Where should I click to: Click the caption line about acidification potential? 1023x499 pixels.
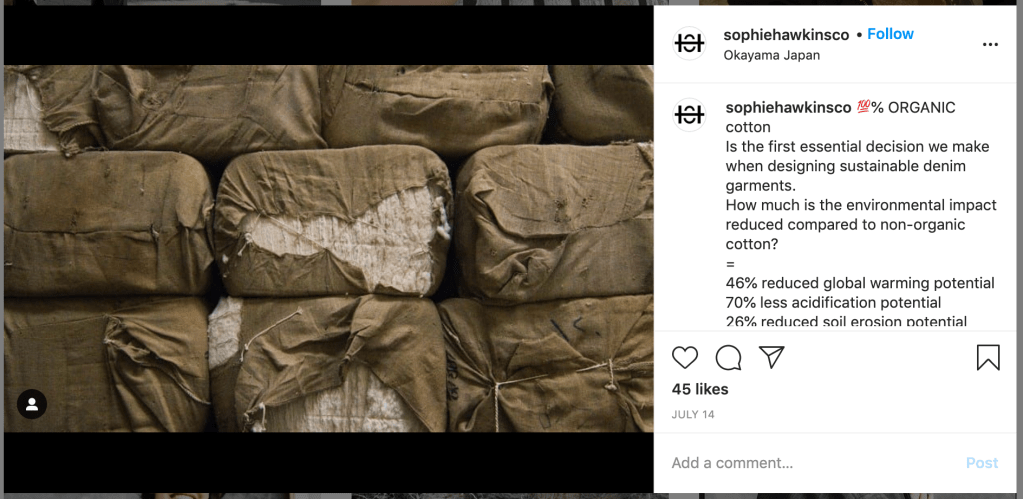(x=833, y=303)
